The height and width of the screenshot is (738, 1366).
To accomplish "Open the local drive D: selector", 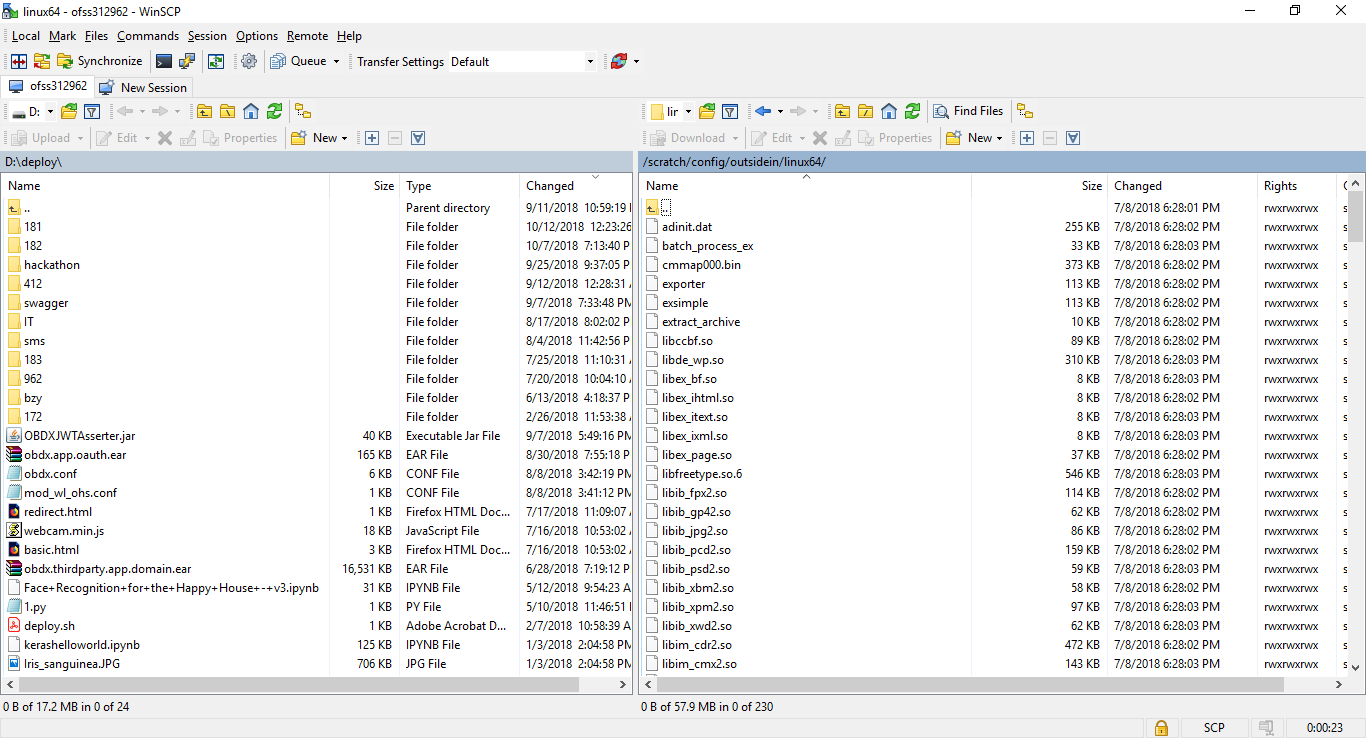I will [x=32, y=111].
